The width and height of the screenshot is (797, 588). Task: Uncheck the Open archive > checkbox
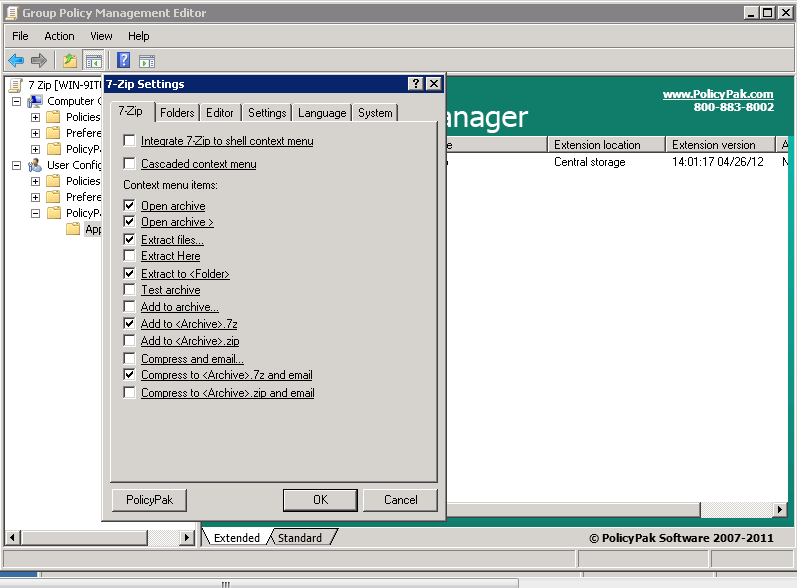click(130, 222)
